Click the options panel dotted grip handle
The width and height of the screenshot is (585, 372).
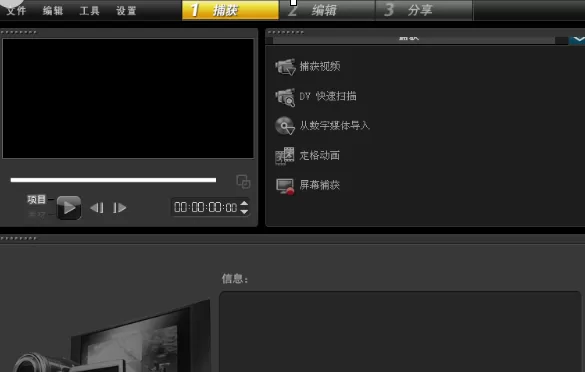click(x=286, y=32)
